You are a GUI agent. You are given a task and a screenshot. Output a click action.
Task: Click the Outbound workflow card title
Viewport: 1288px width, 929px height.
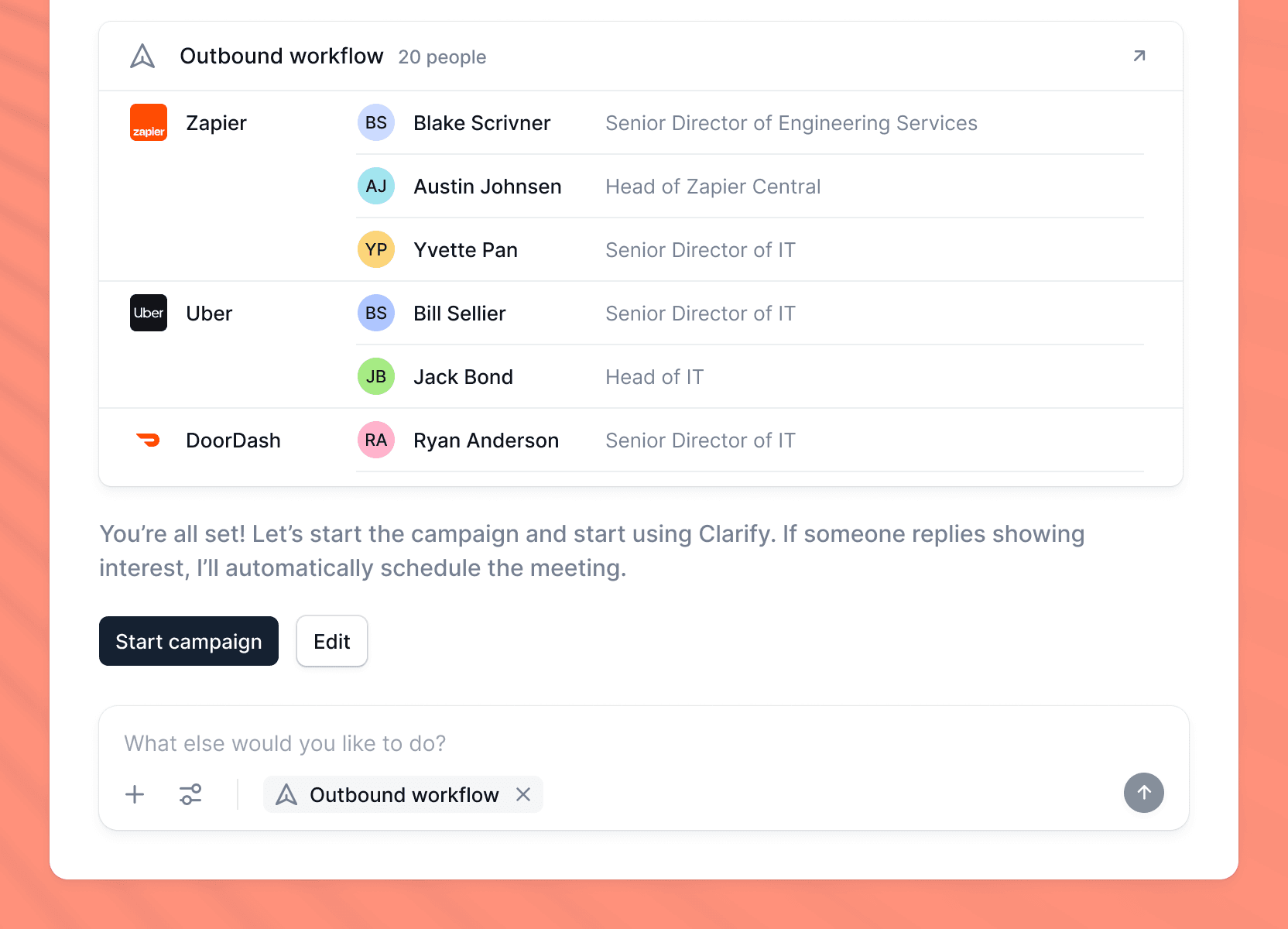click(282, 57)
